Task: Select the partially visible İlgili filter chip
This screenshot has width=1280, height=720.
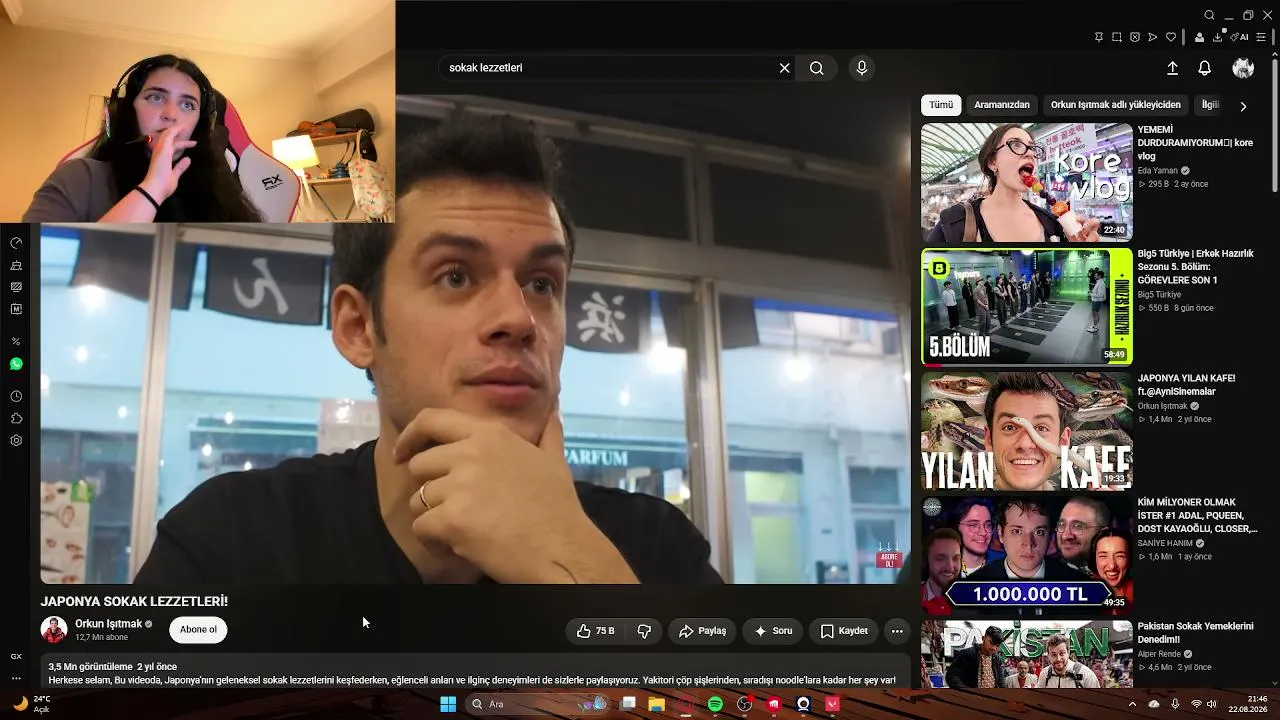Action: tap(1210, 105)
